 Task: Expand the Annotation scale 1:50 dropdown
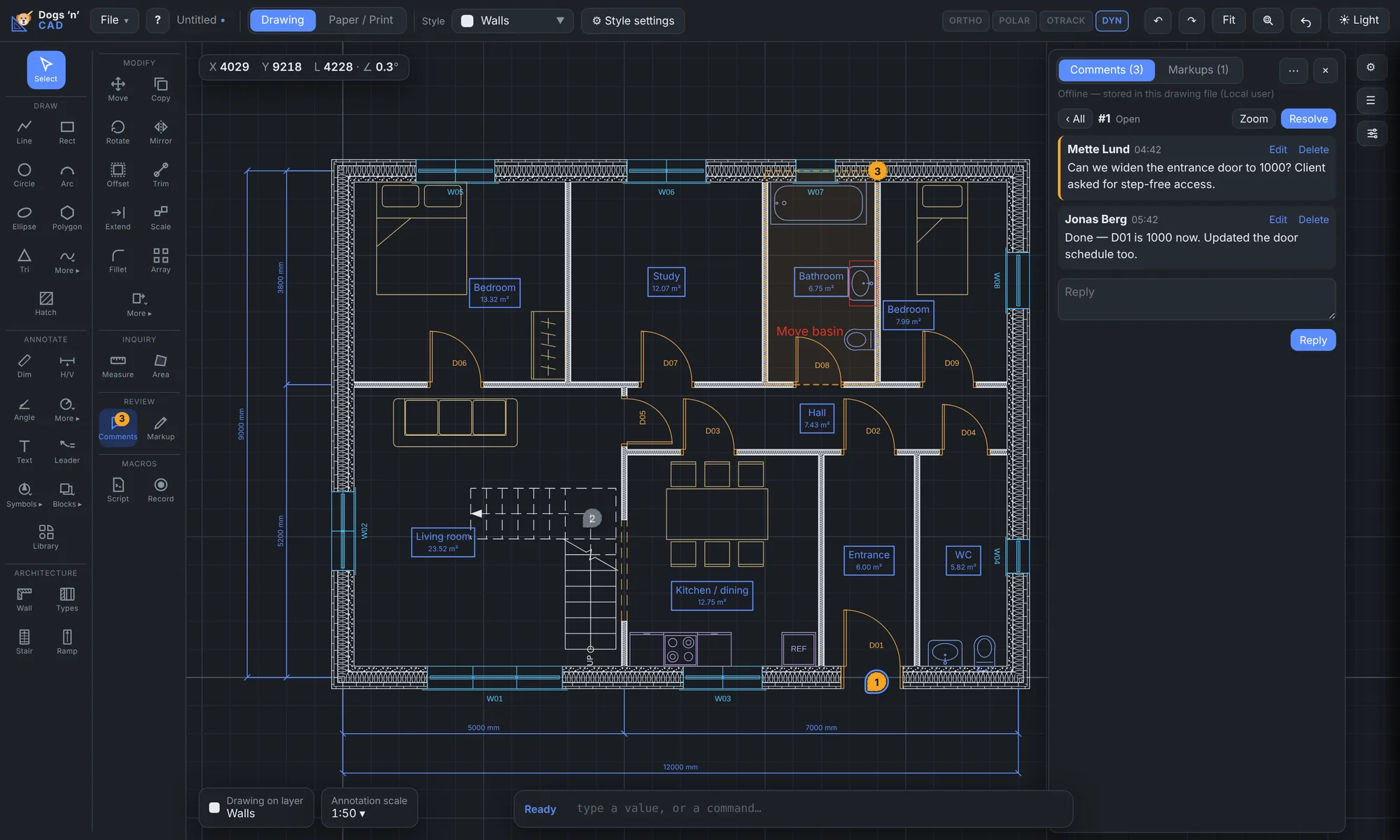pos(369,807)
